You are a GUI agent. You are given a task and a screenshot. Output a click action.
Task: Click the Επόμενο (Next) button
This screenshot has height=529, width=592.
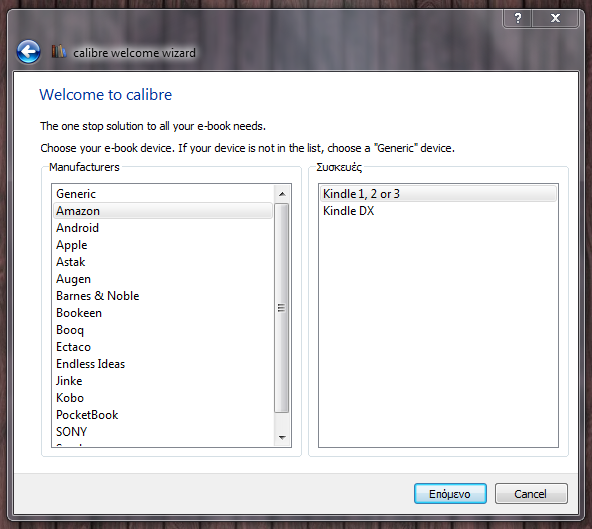pos(450,494)
